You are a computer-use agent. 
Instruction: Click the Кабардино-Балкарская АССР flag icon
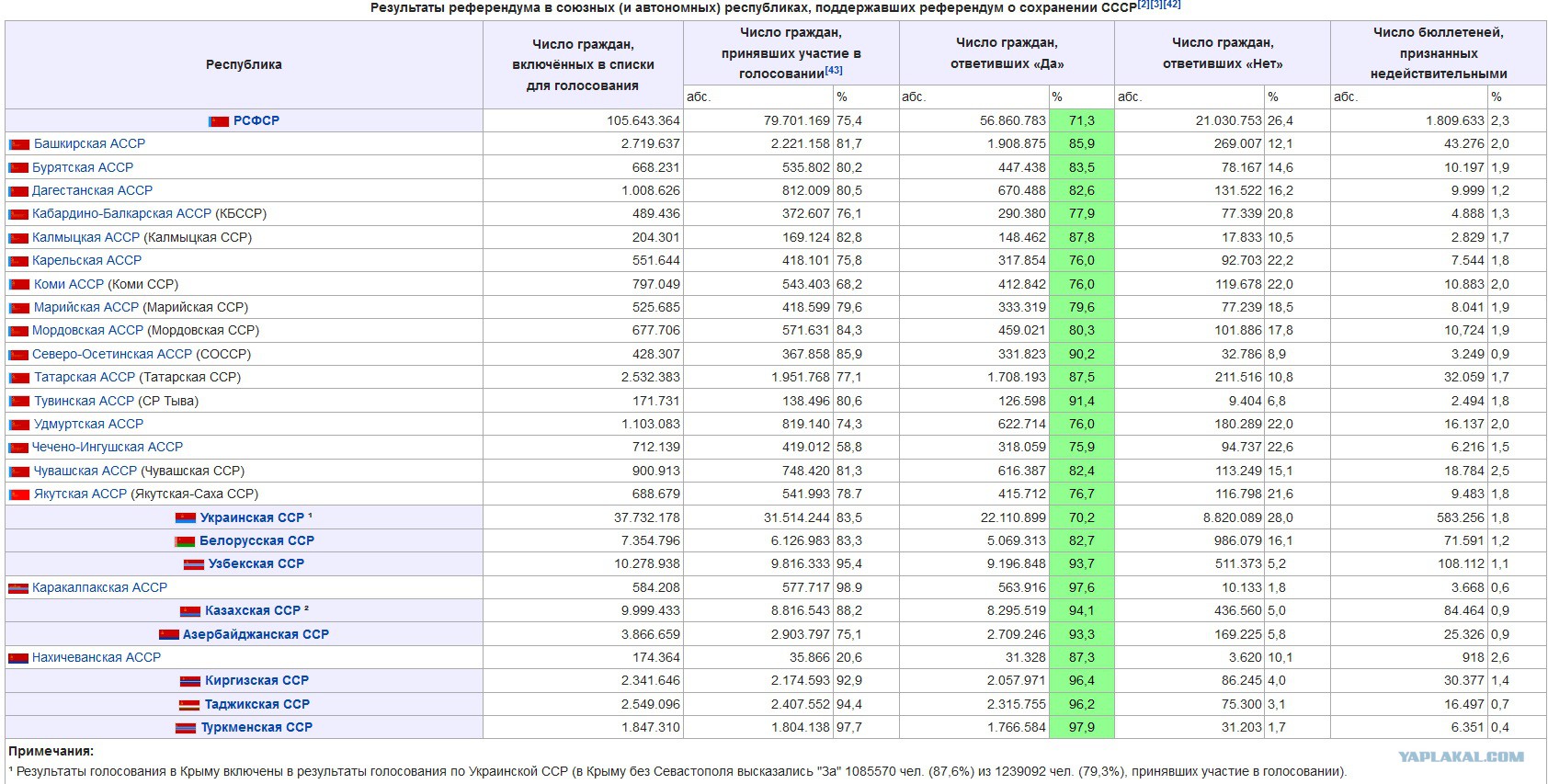[x=19, y=214]
